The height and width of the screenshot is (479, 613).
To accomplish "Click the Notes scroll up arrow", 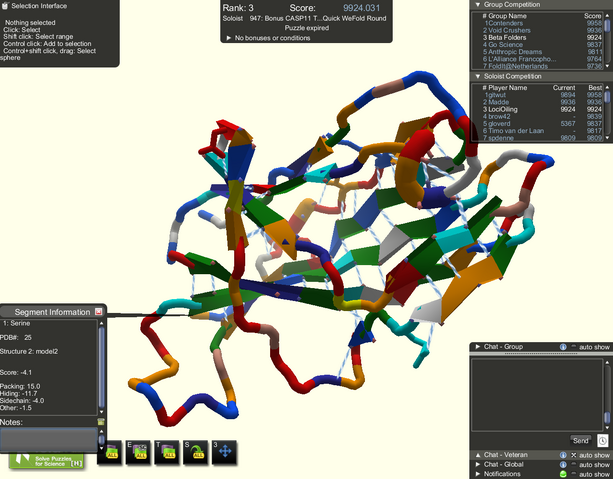I will (x=101, y=431).
